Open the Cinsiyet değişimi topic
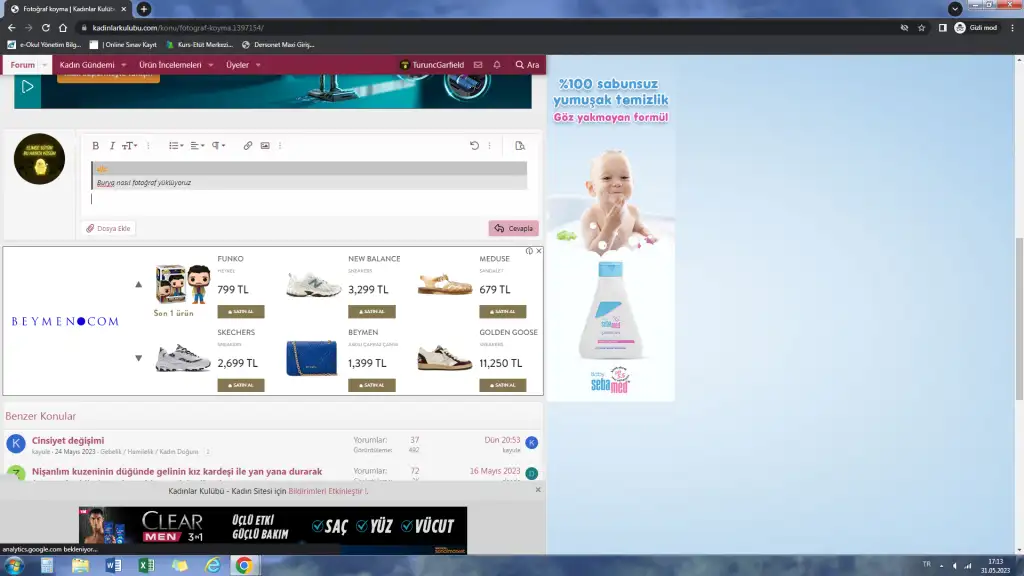The width and height of the screenshot is (1024, 576). (68, 441)
